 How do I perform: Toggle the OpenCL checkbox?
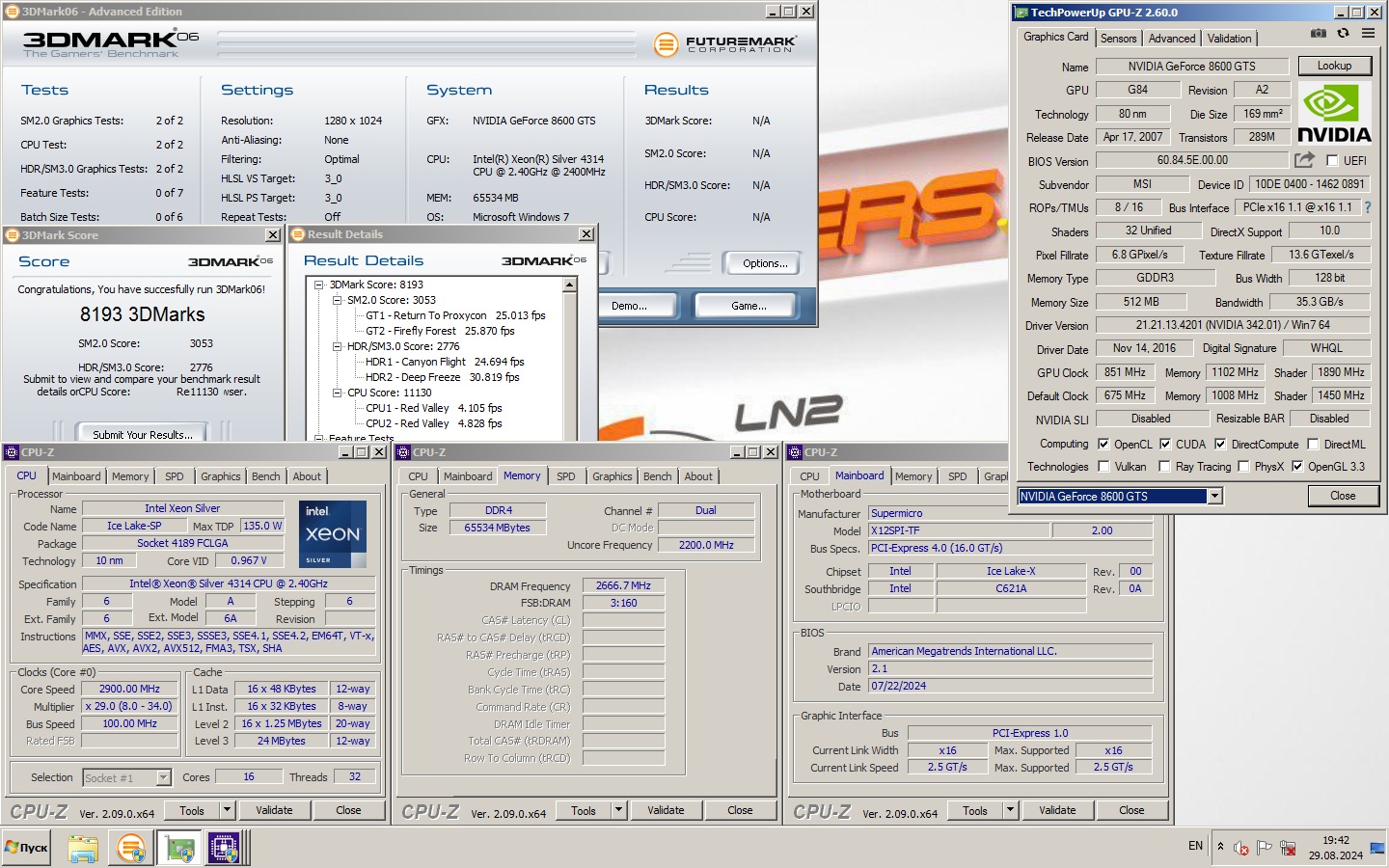click(1103, 445)
